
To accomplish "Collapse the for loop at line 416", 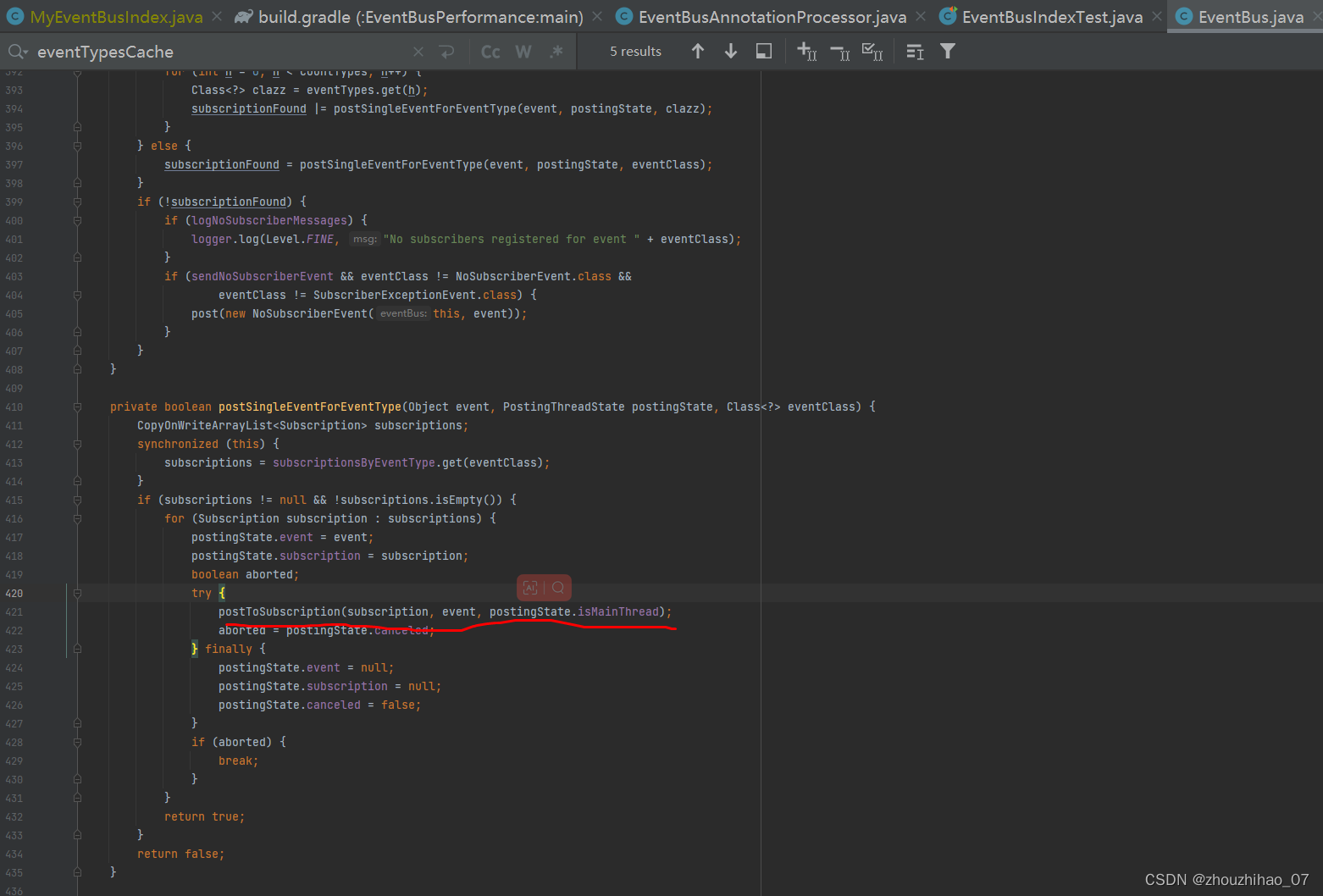I will (77, 518).
